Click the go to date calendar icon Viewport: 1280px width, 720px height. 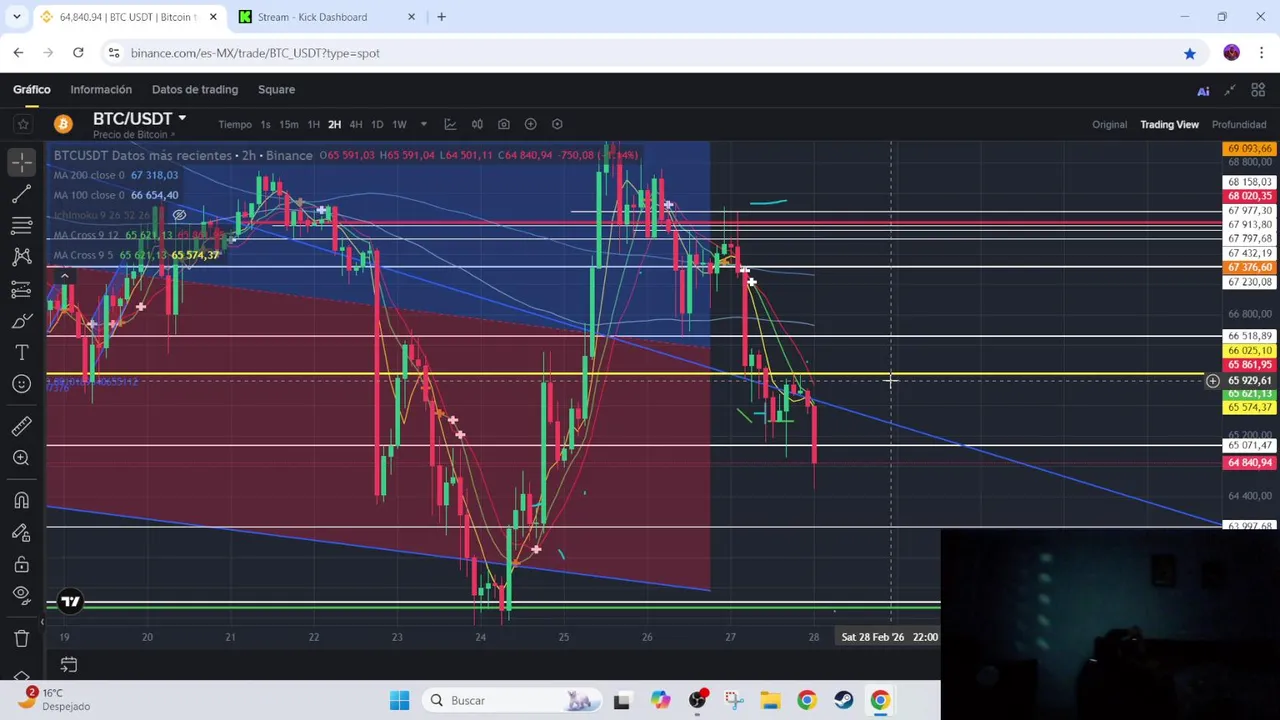point(69,664)
